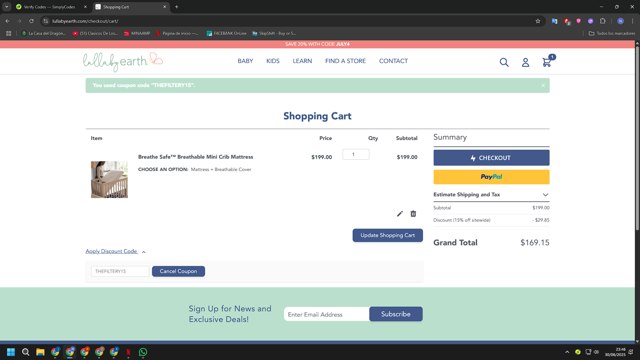Open the CONTACT page
The image size is (640, 360).
point(393,61)
